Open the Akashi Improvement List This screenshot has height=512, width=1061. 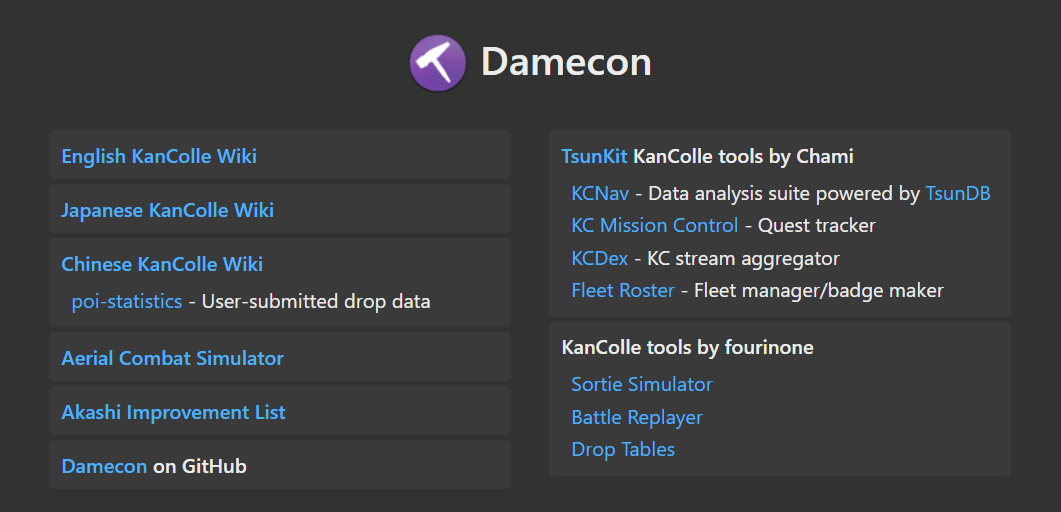pyautogui.click(x=173, y=412)
